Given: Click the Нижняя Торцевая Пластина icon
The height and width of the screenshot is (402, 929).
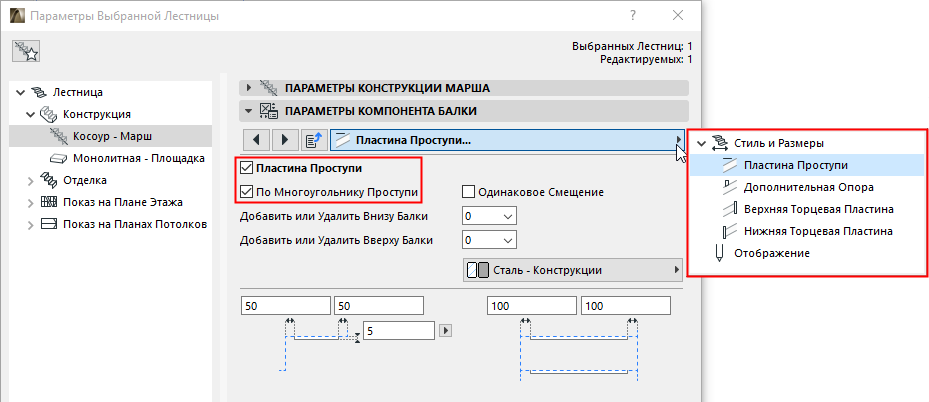Looking at the screenshot, I should click(x=729, y=231).
